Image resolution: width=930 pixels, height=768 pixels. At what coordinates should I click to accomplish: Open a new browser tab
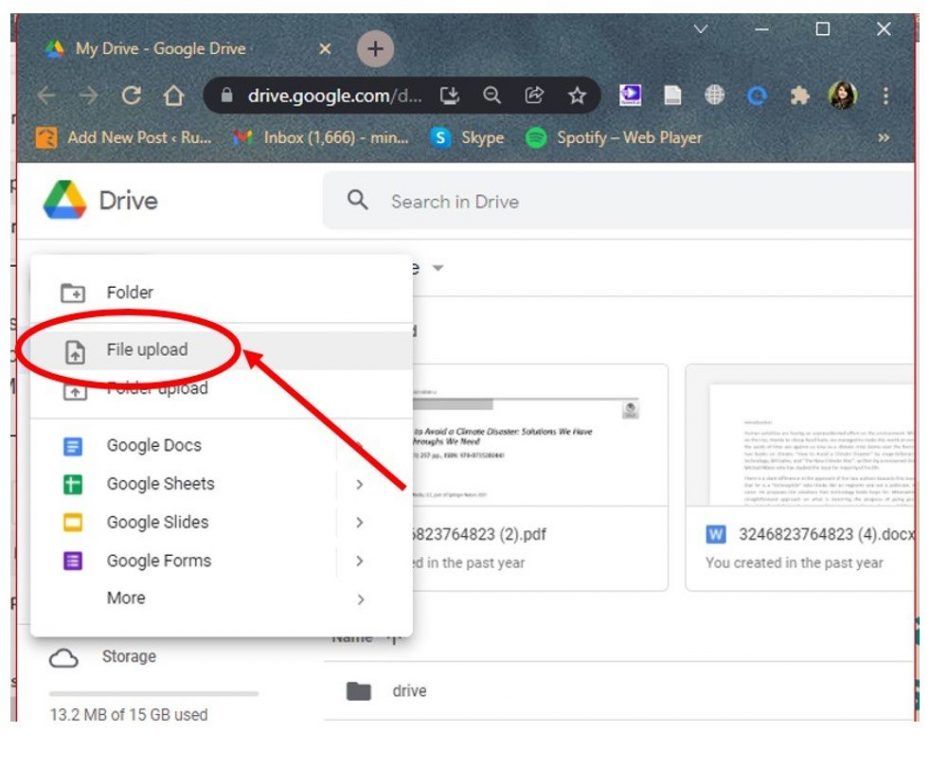[x=375, y=49]
